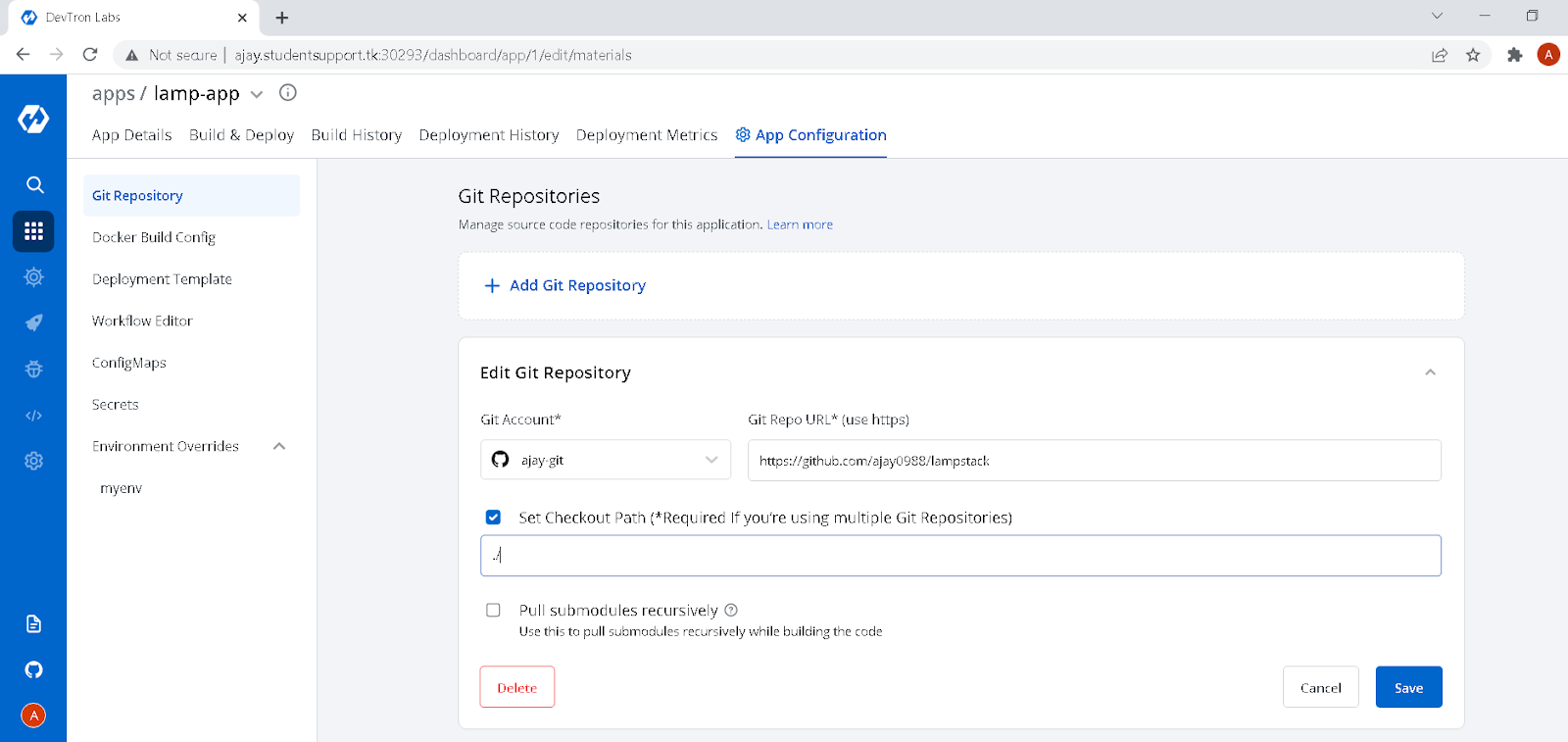Click the search icon in left sidebar
The width and height of the screenshot is (1568, 742).
(34, 184)
